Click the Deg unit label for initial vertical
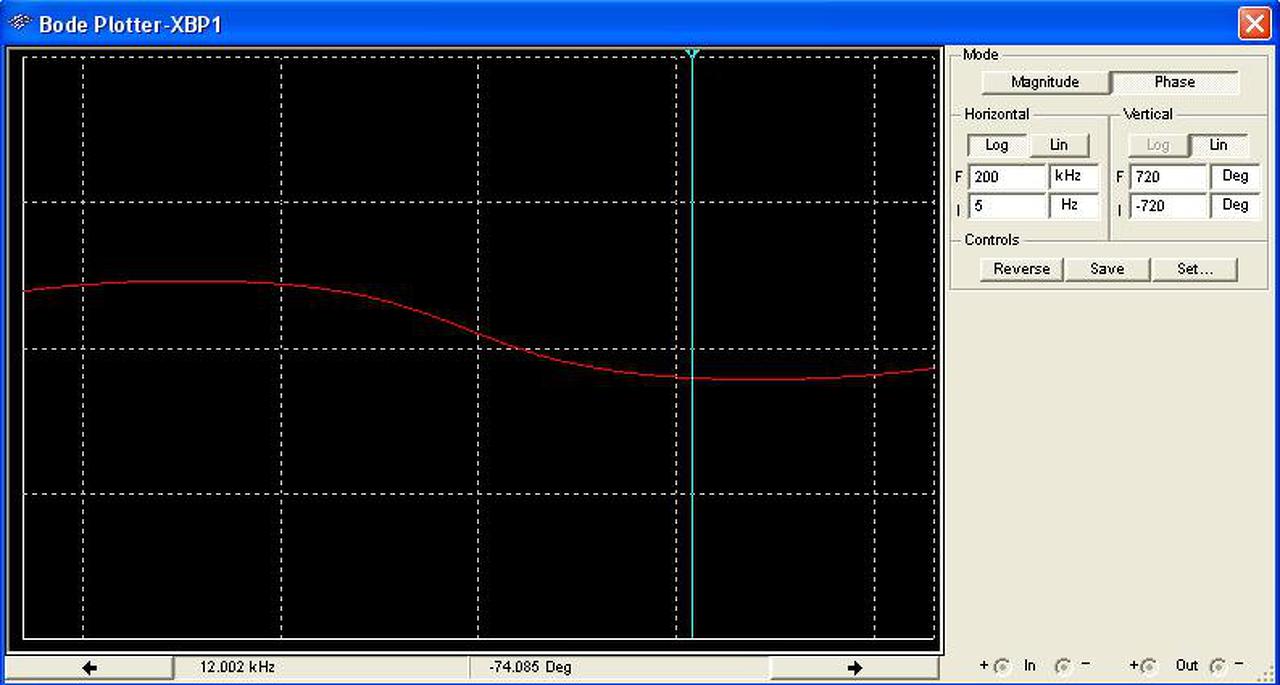This screenshot has width=1280, height=685. coord(1235,206)
